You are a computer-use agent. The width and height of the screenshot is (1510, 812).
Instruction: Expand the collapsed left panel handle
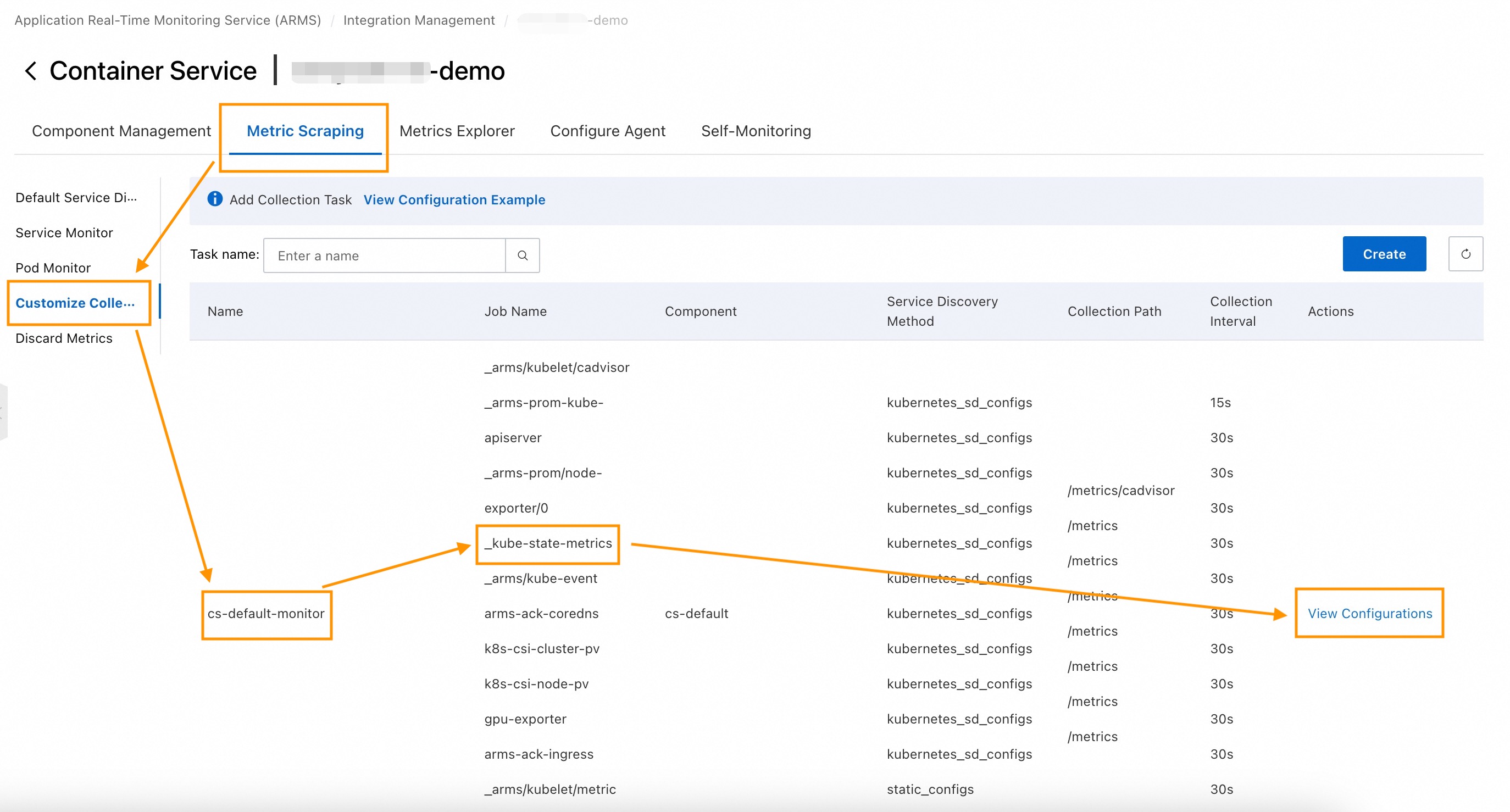[3, 412]
